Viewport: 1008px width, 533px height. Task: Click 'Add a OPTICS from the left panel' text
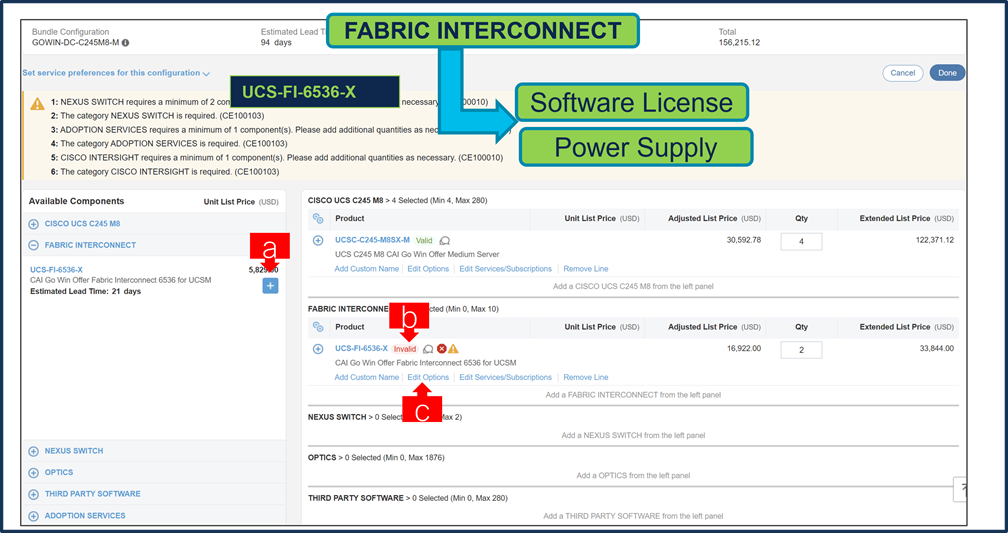click(633, 476)
